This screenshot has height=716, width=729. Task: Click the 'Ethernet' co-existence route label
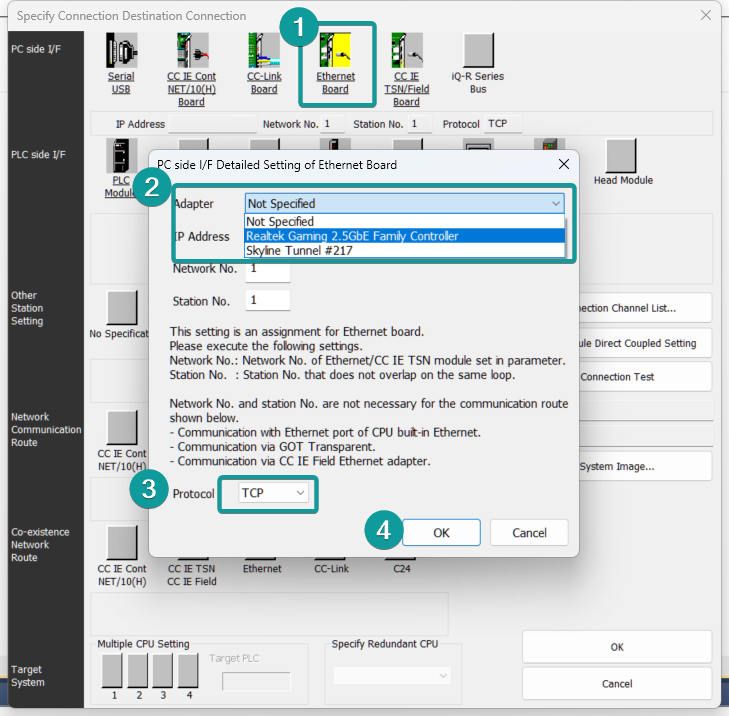pyautogui.click(x=262, y=569)
